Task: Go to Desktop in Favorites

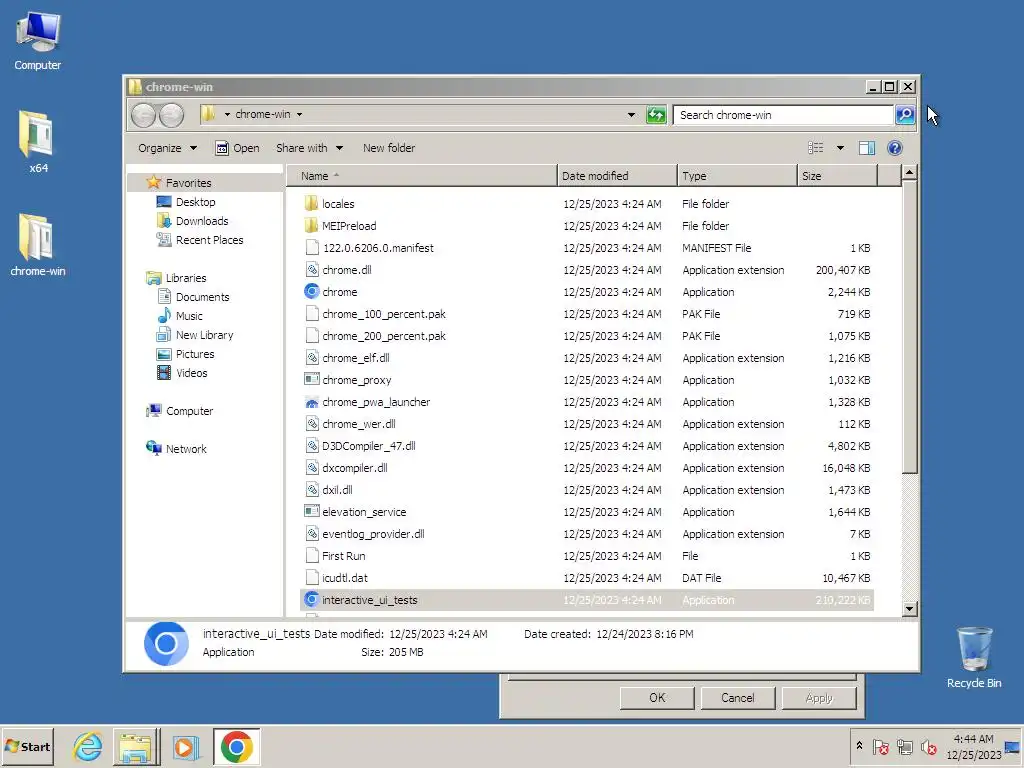Action: (187, 202)
